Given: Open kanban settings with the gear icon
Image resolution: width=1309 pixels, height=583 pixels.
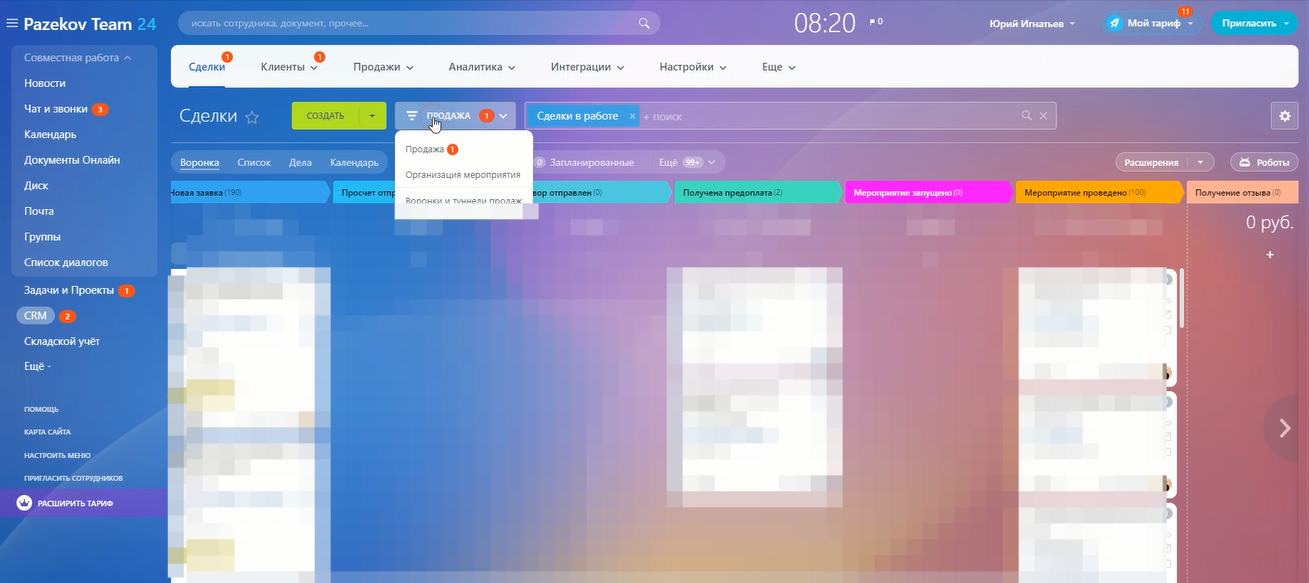Looking at the screenshot, I should [1284, 116].
